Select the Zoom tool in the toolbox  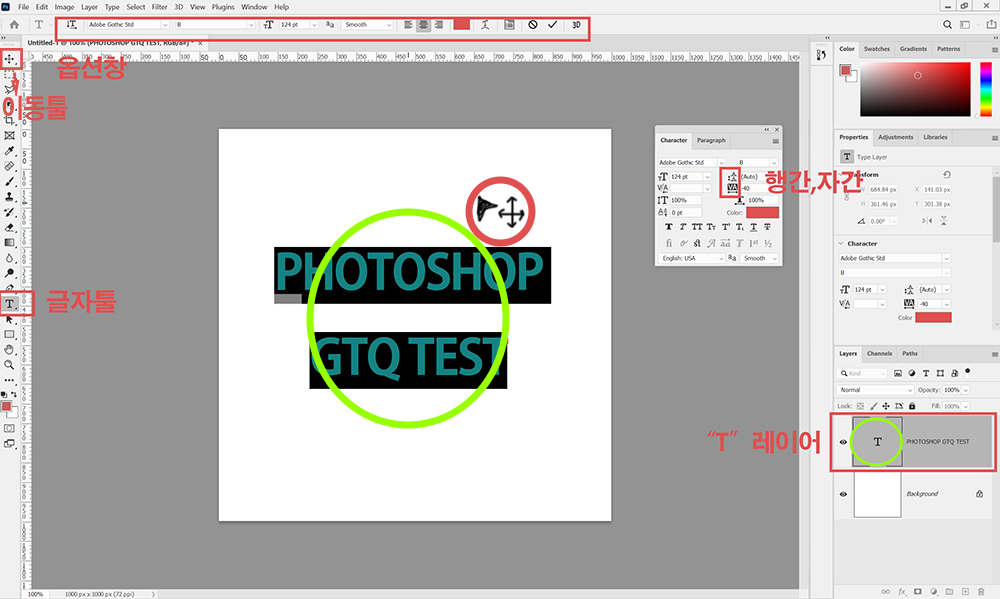[x=9, y=365]
